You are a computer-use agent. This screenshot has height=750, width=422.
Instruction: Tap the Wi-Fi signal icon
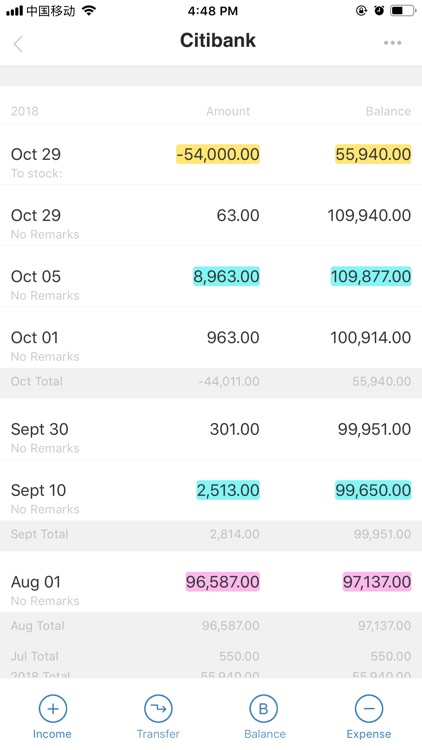(89, 10)
